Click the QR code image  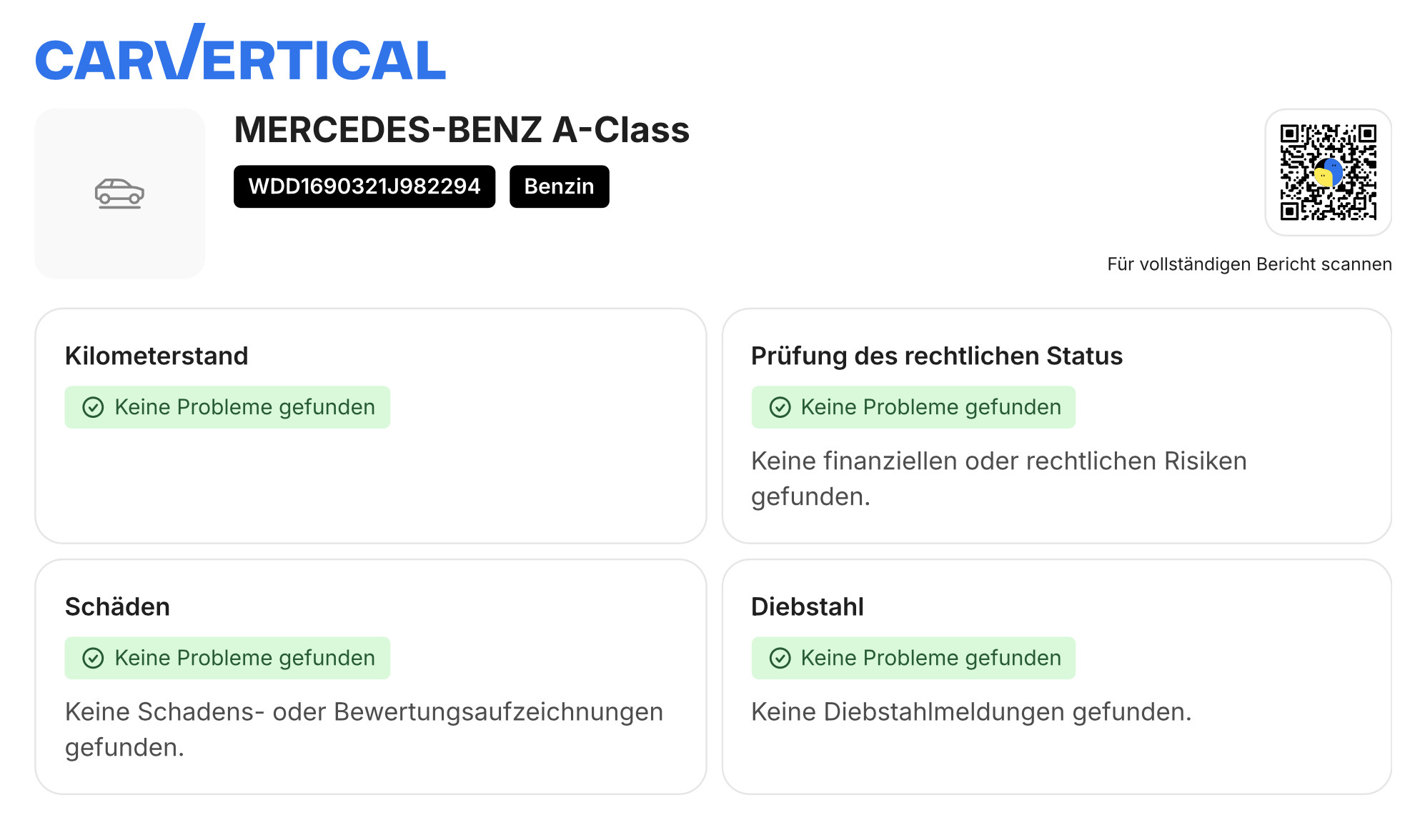click(1328, 172)
